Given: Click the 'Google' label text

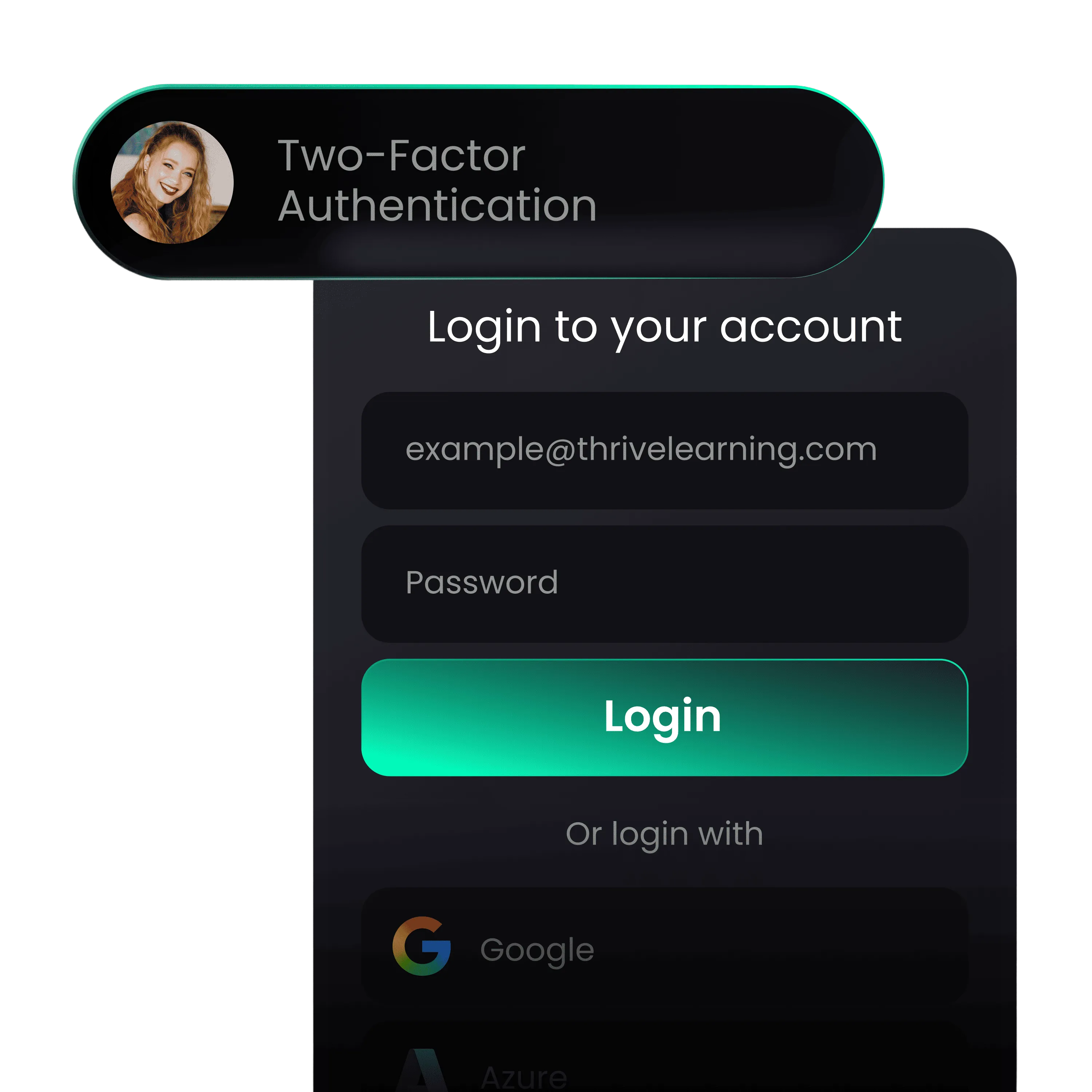Looking at the screenshot, I should pos(537,951).
